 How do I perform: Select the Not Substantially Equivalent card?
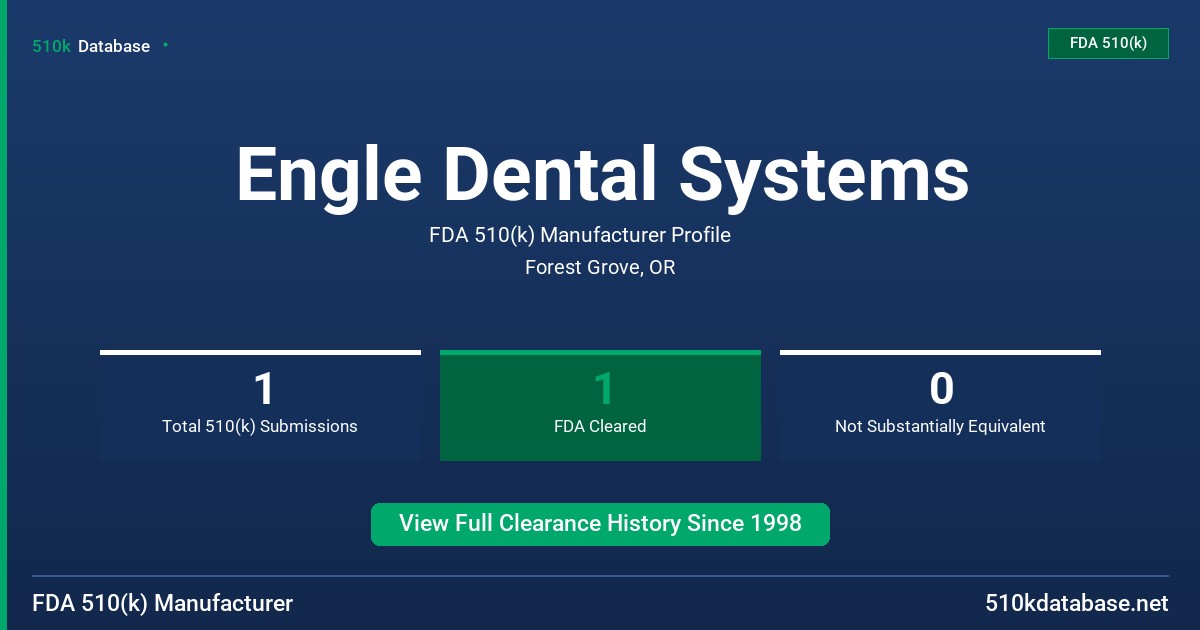click(940, 406)
